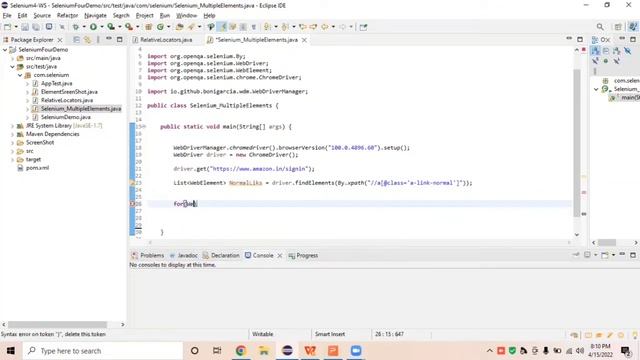Screen dimensions: 640x360
Task: Maximize the Package Explorer view
Action: pos(120,40)
